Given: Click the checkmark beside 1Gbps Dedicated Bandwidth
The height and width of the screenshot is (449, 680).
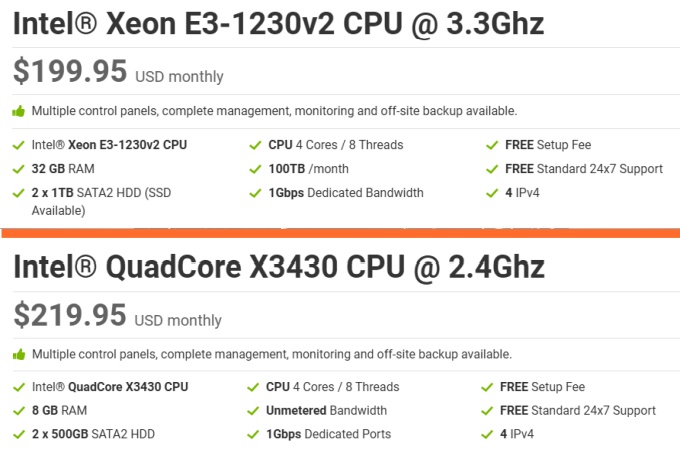Looking at the screenshot, I should click(x=254, y=192).
